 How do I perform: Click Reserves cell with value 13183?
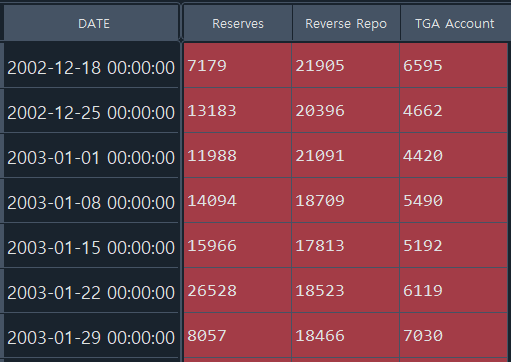tap(238, 110)
